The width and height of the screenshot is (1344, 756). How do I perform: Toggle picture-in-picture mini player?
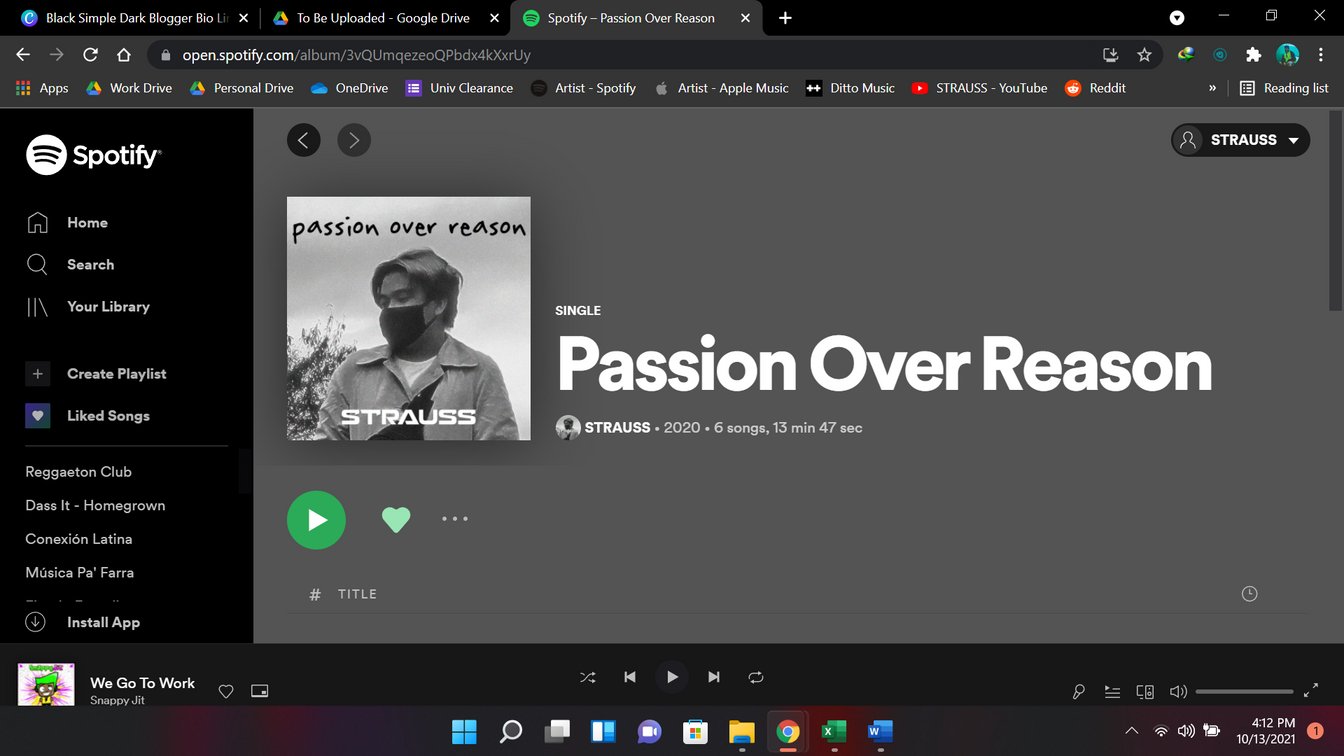tap(260, 691)
